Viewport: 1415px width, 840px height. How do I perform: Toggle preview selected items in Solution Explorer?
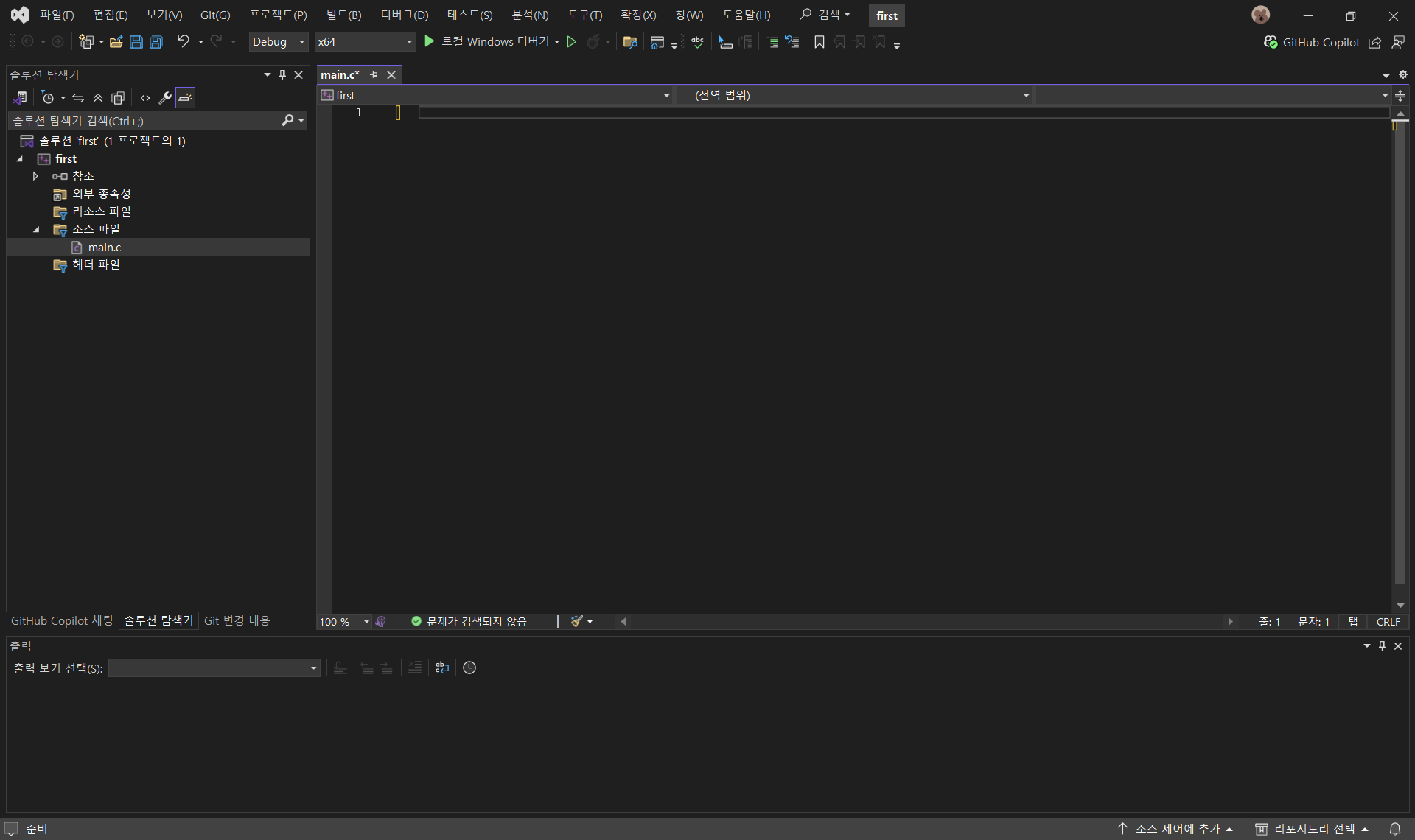[x=185, y=97]
